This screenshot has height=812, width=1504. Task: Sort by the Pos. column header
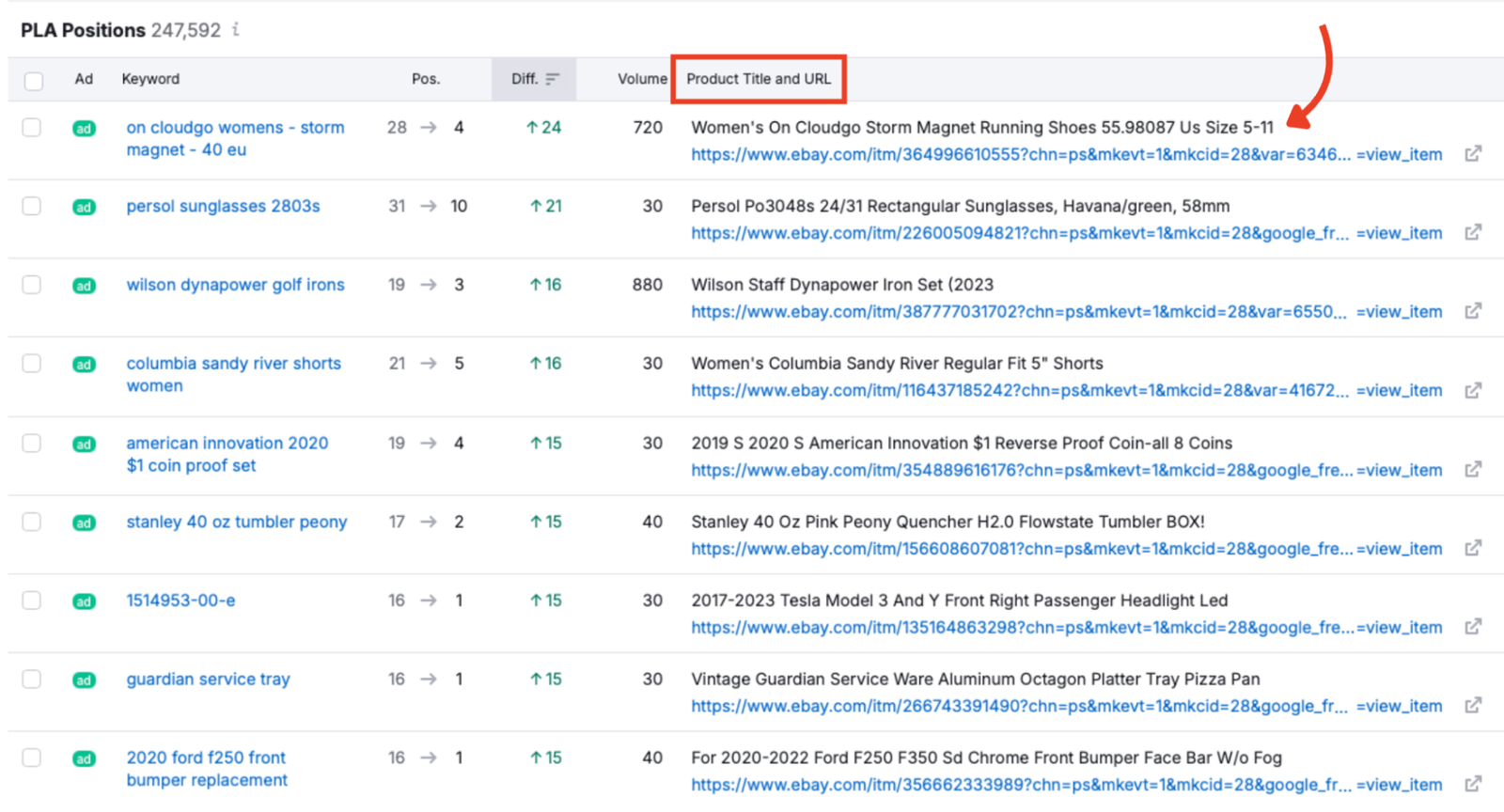pos(426,79)
